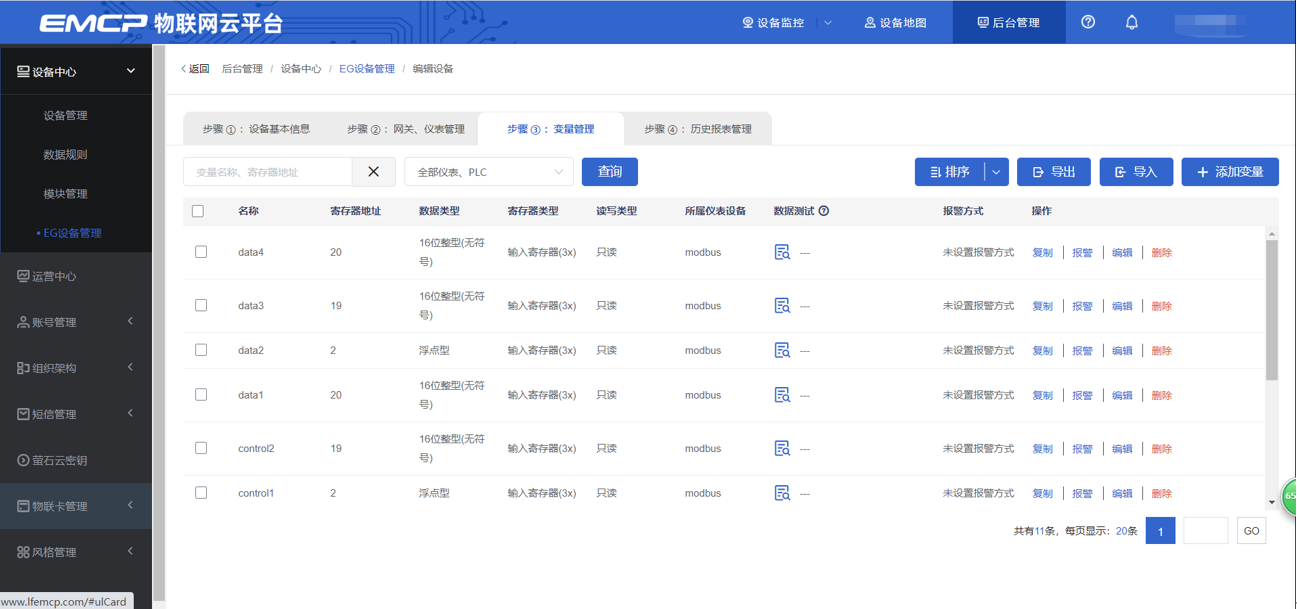Clear the variable search with X icon
This screenshot has width=1297, height=609.
tap(374, 172)
